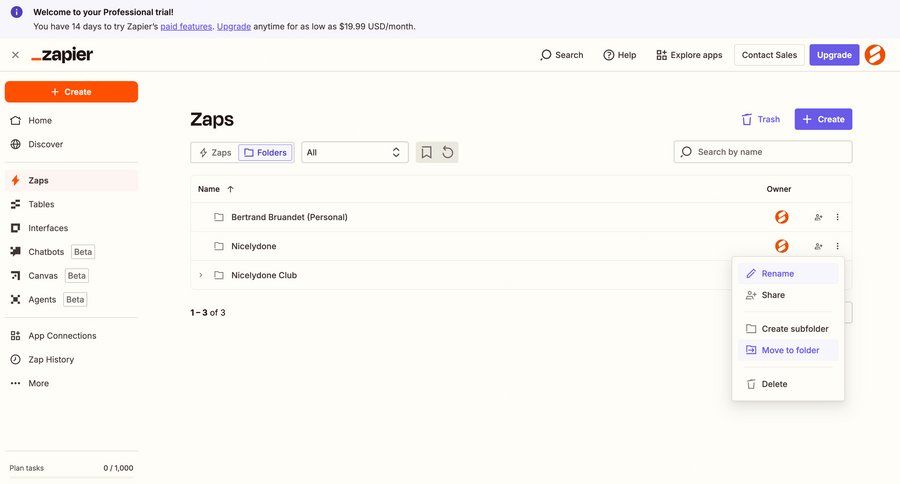The width and height of the screenshot is (900, 484).
Task: Follow the paid features link
Action: 186,26
